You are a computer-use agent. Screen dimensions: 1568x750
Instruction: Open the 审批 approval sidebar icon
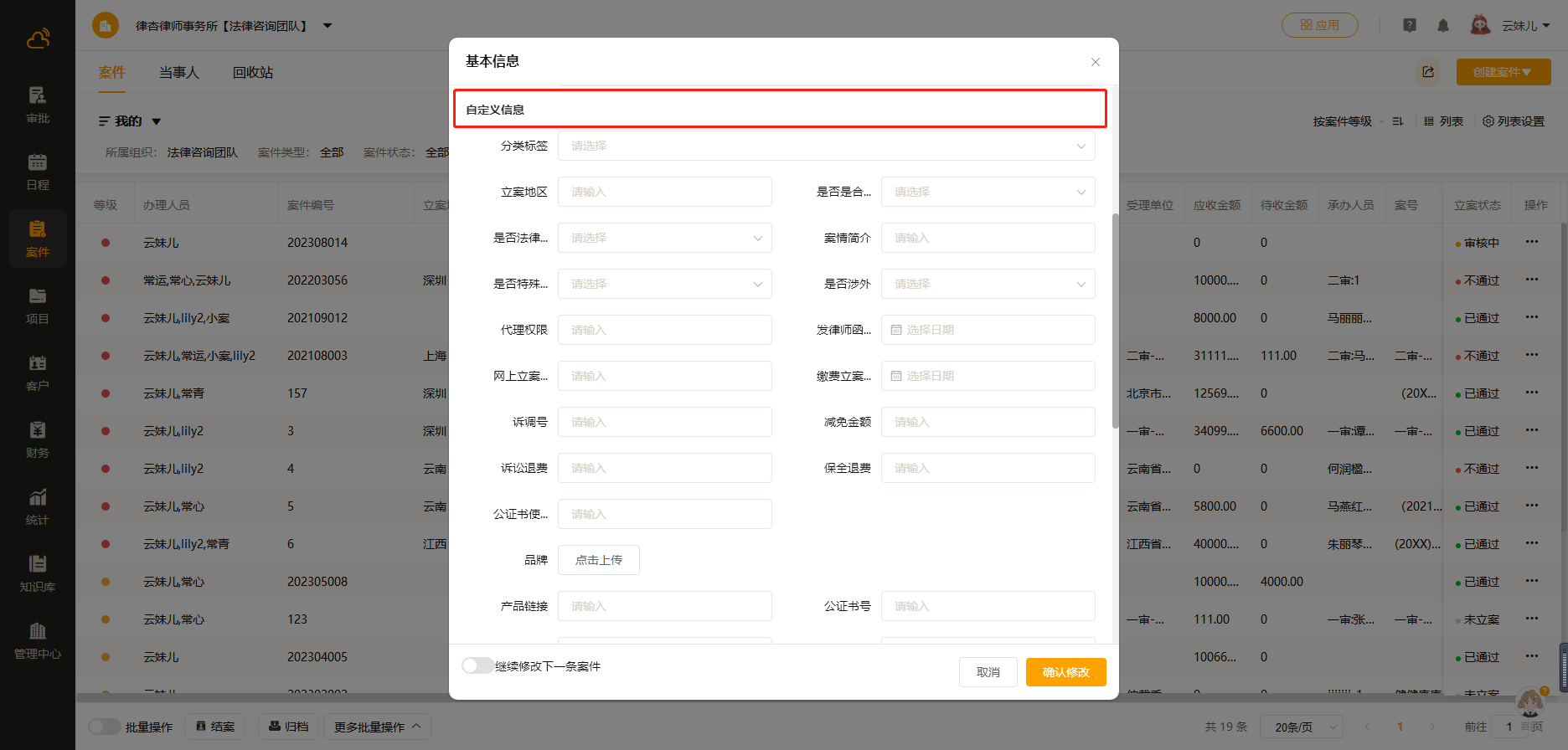(x=38, y=105)
